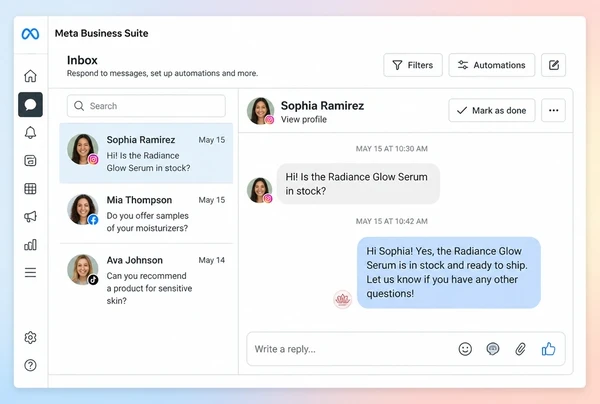Click TikTok badge on Ava's avatar
This screenshot has height=404, width=600.
(93, 280)
